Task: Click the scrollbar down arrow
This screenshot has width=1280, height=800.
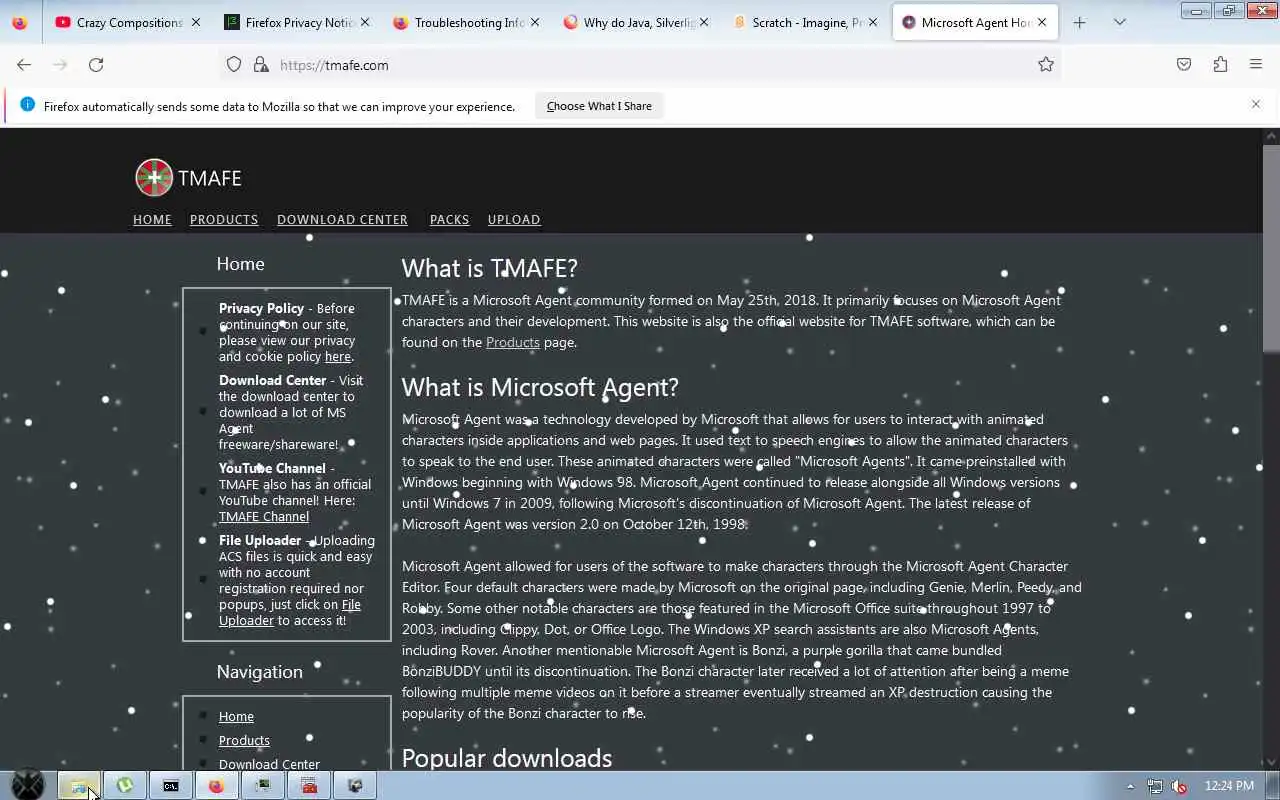Action: tap(1271, 763)
